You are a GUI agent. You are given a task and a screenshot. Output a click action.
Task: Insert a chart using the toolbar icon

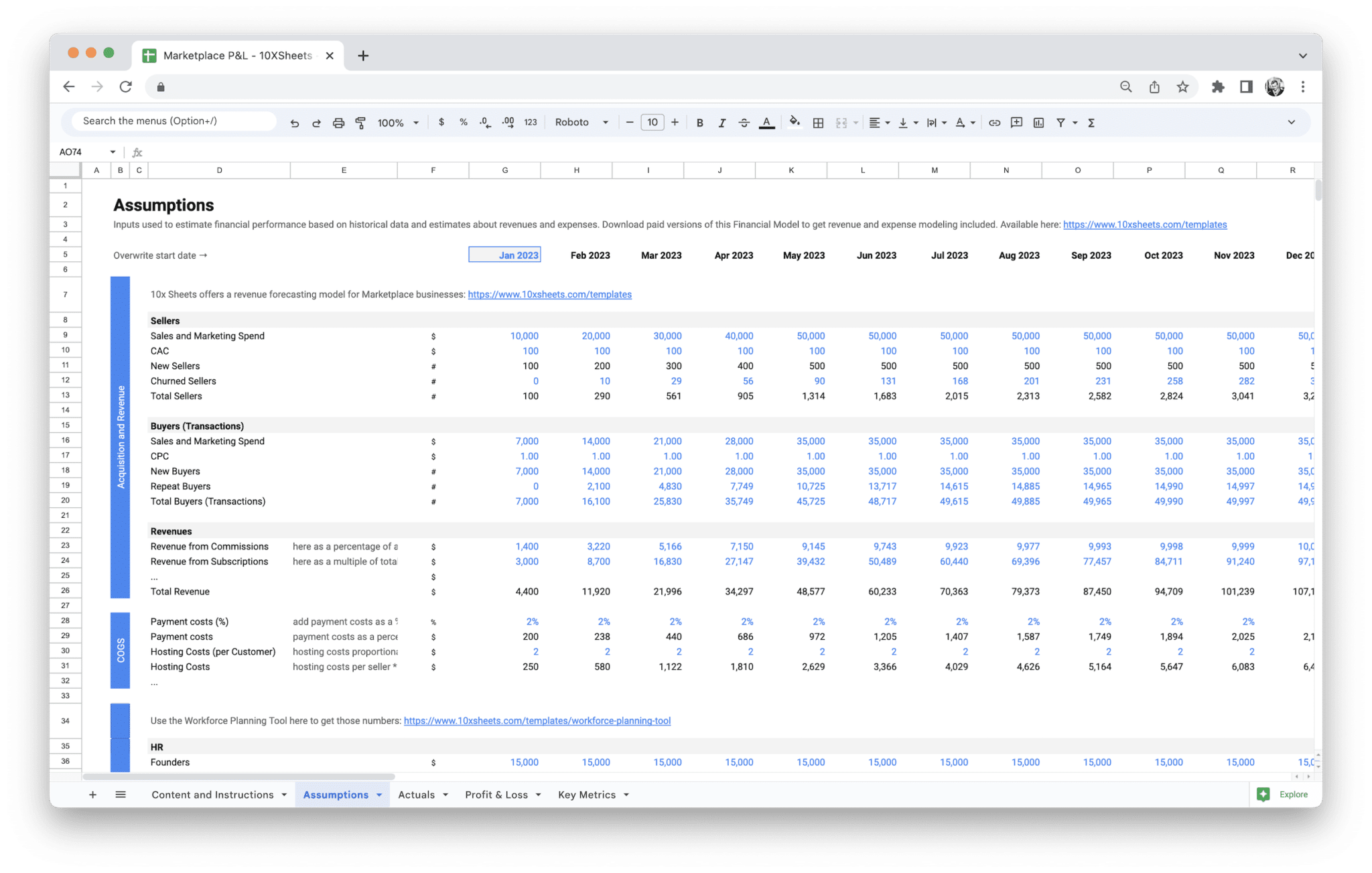coord(1039,122)
